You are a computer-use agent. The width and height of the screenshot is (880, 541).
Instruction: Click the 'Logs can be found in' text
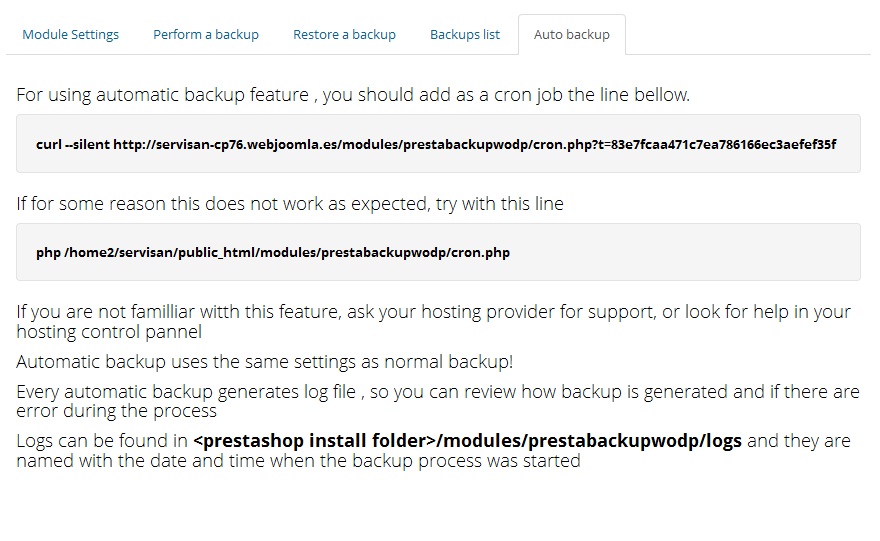click(102, 441)
